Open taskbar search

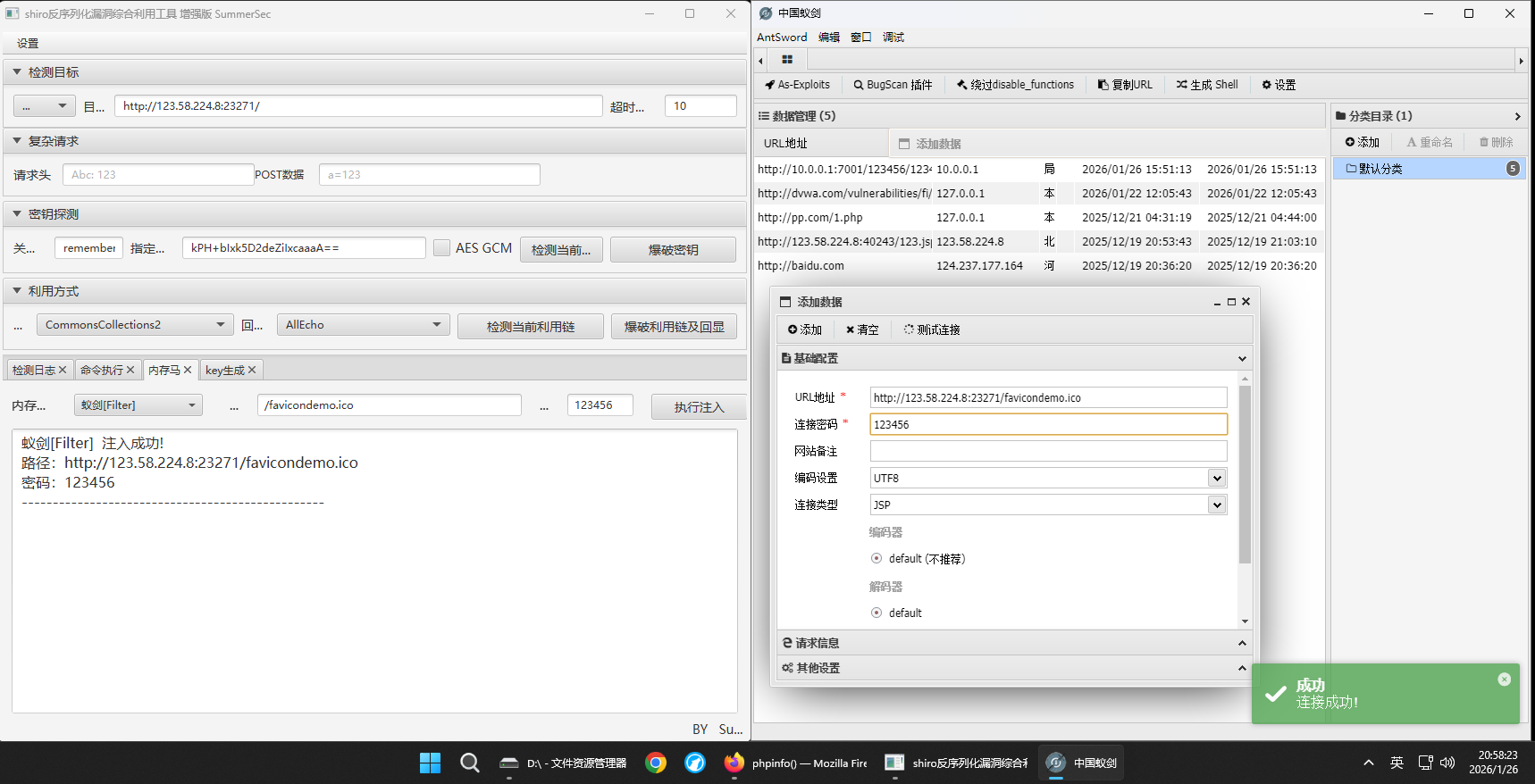tap(470, 763)
